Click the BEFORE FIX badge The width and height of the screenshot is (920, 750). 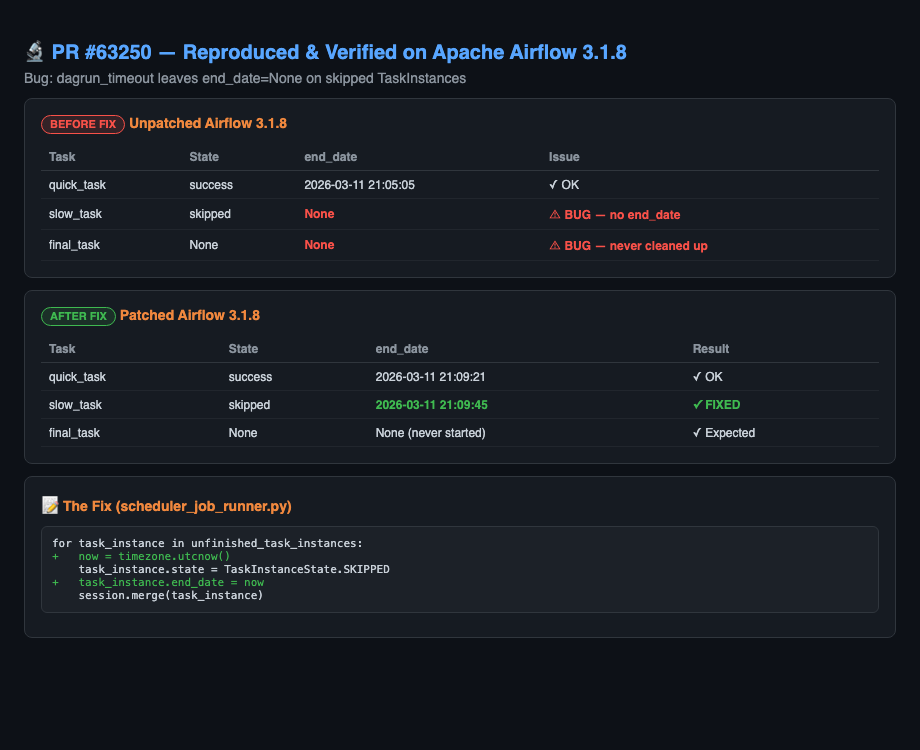click(x=83, y=124)
